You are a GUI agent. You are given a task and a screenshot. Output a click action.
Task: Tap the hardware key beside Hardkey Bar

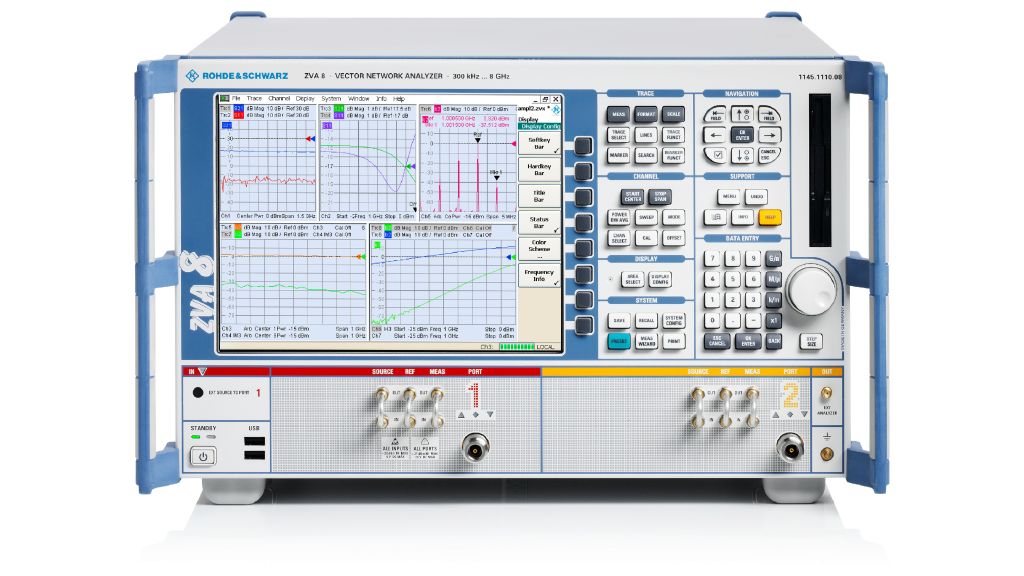(x=583, y=171)
